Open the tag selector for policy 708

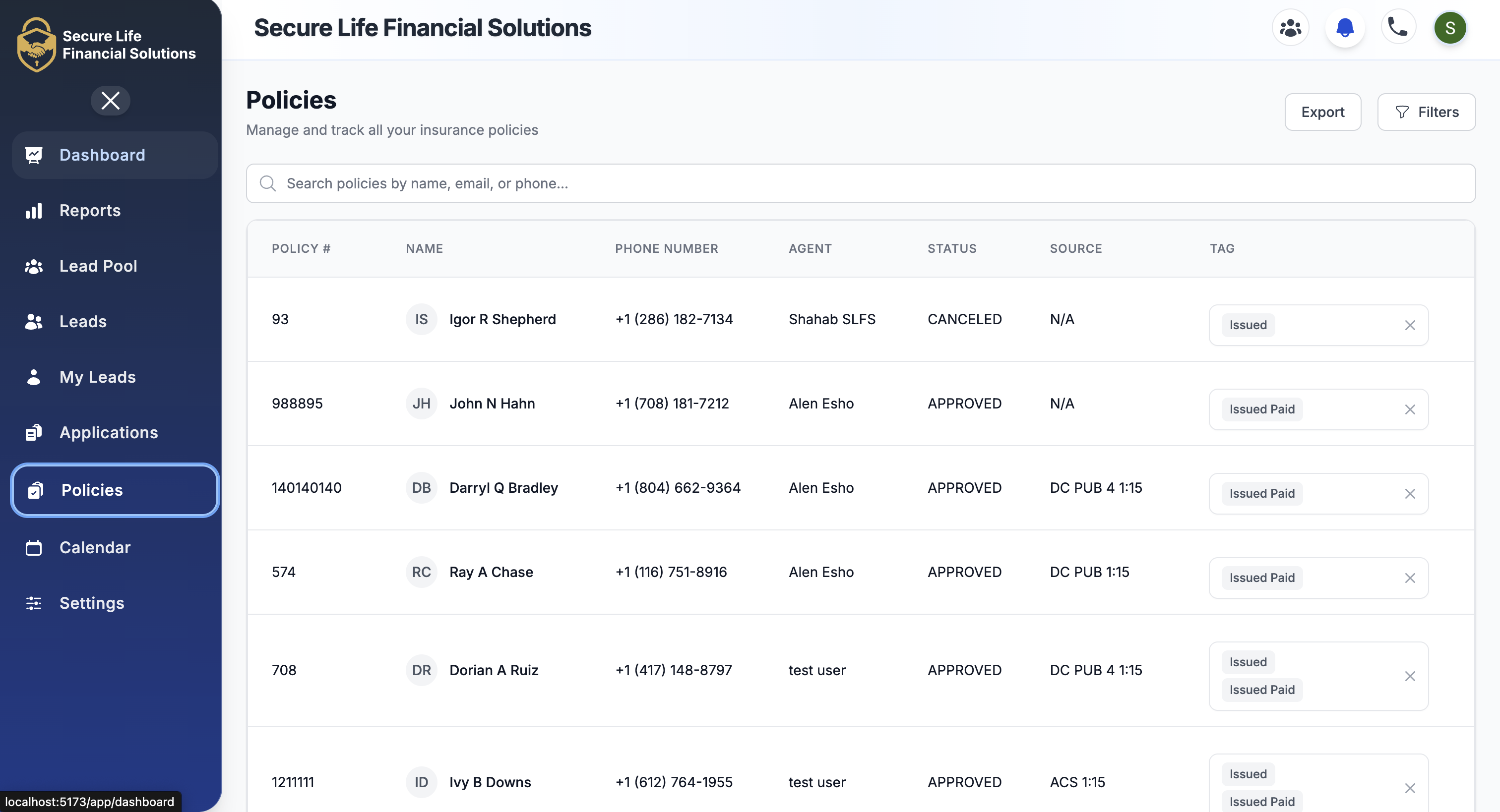tap(1318, 676)
